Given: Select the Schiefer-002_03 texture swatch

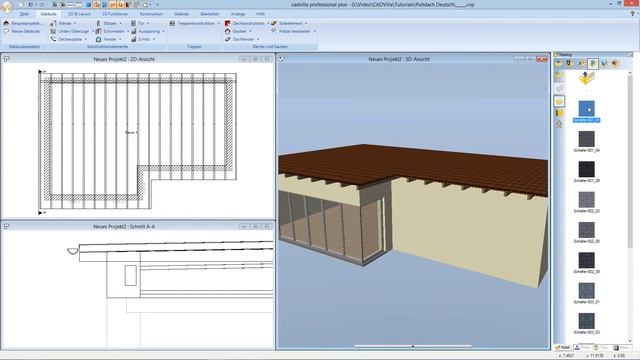Looking at the screenshot, I should pyautogui.click(x=587, y=200).
